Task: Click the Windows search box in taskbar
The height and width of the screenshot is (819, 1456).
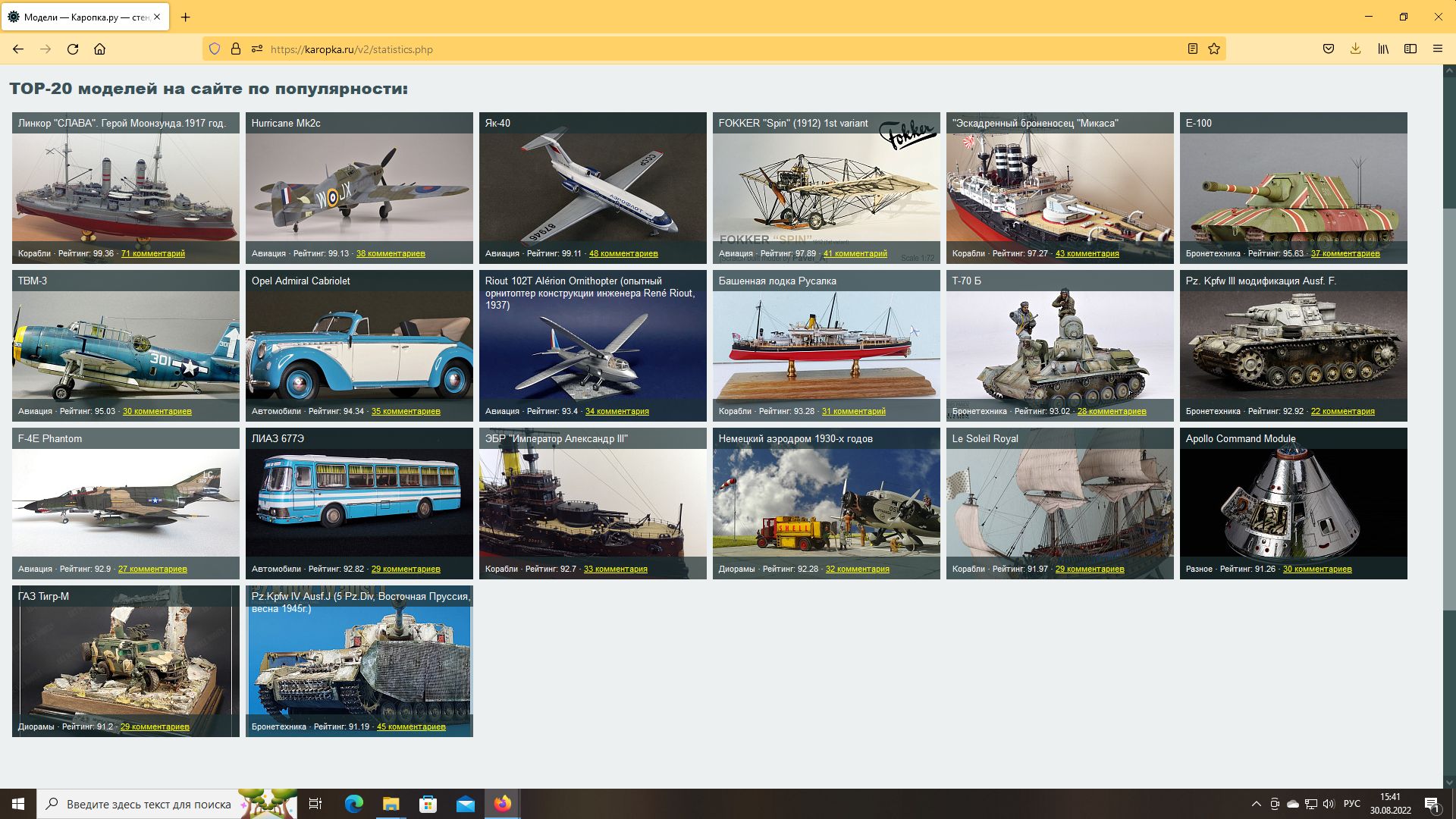Action: tap(148, 804)
